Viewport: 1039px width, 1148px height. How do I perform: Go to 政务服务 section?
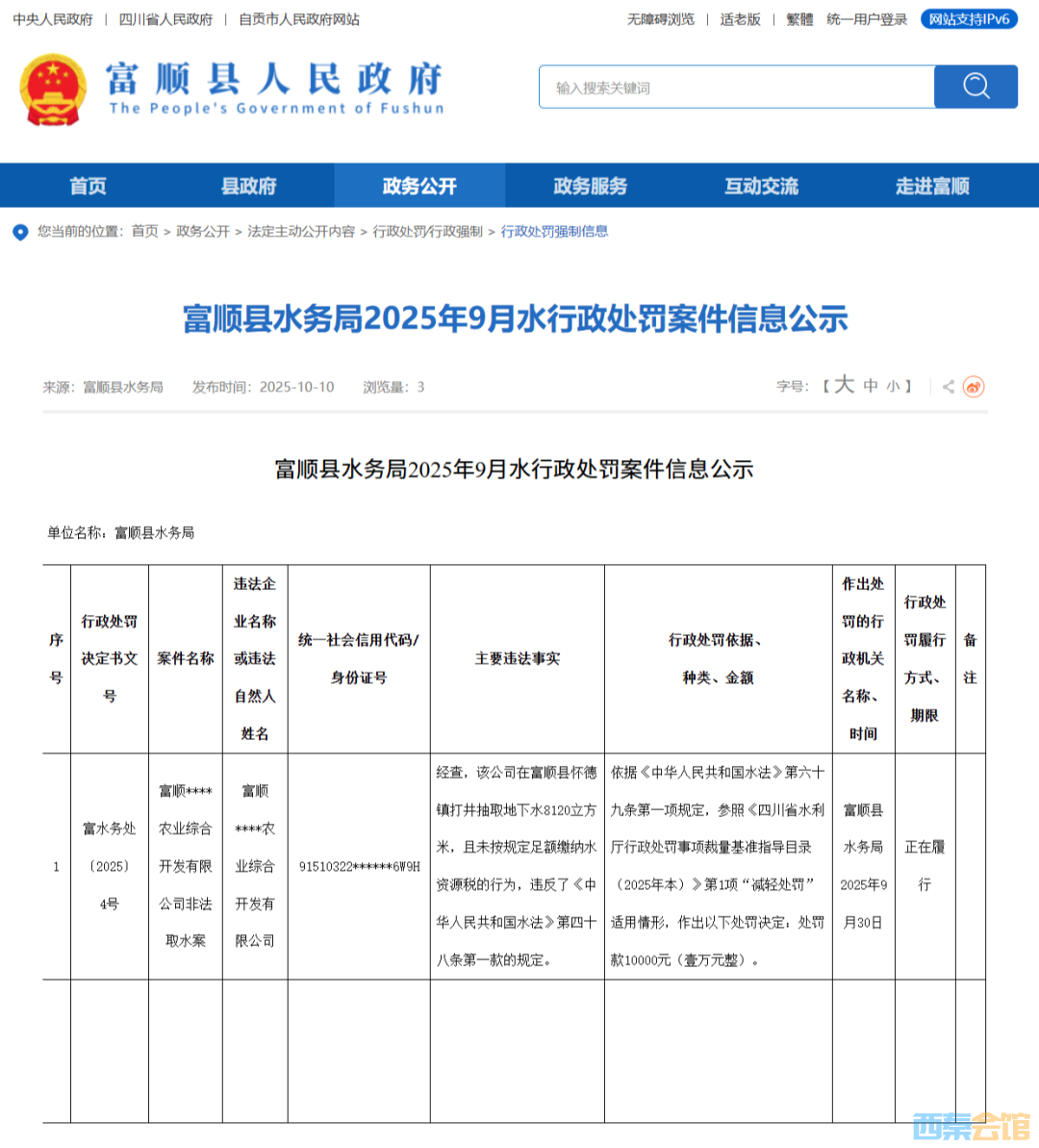[x=591, y=186]
